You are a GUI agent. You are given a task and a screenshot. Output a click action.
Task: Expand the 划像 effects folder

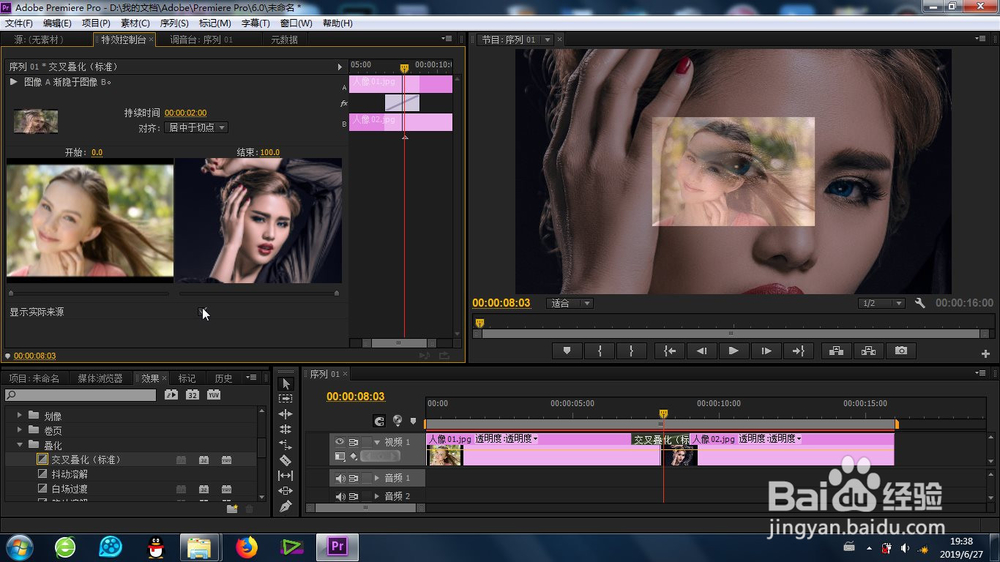click(19, 415)
